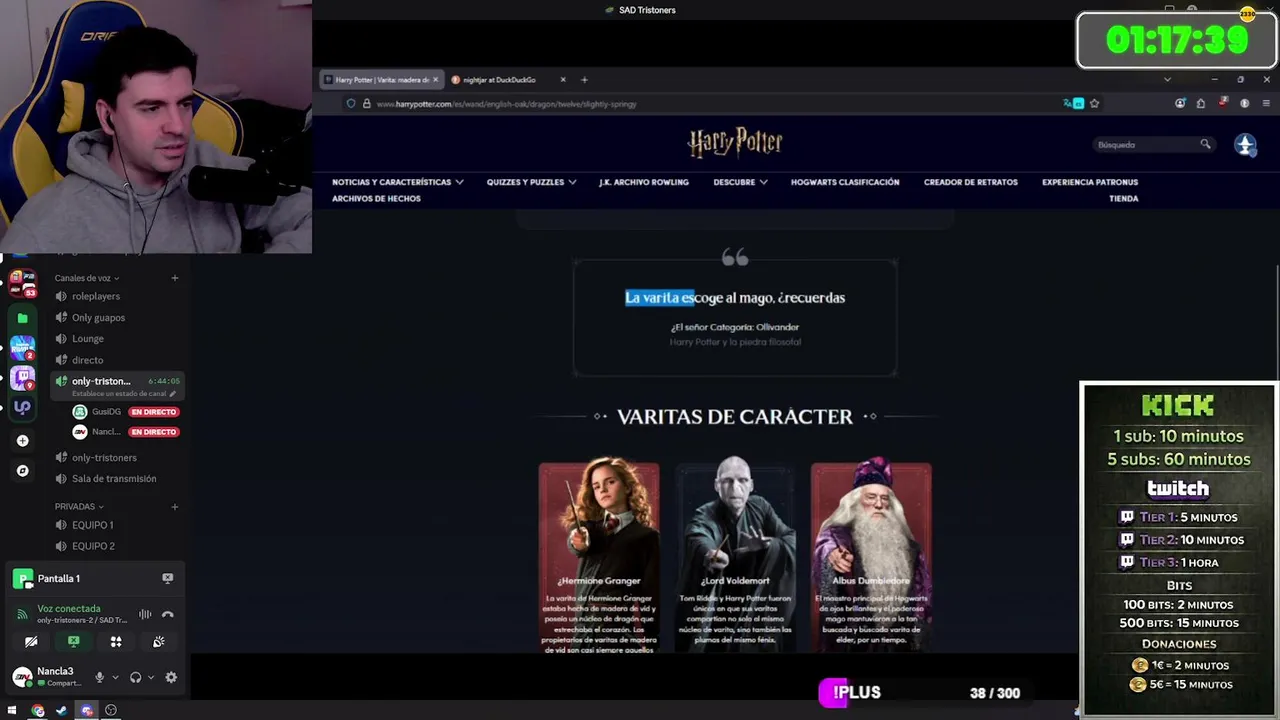Open the Lord Voldemort wand card
This screenshot has height=720, width=1280.
tap(735, 557)
